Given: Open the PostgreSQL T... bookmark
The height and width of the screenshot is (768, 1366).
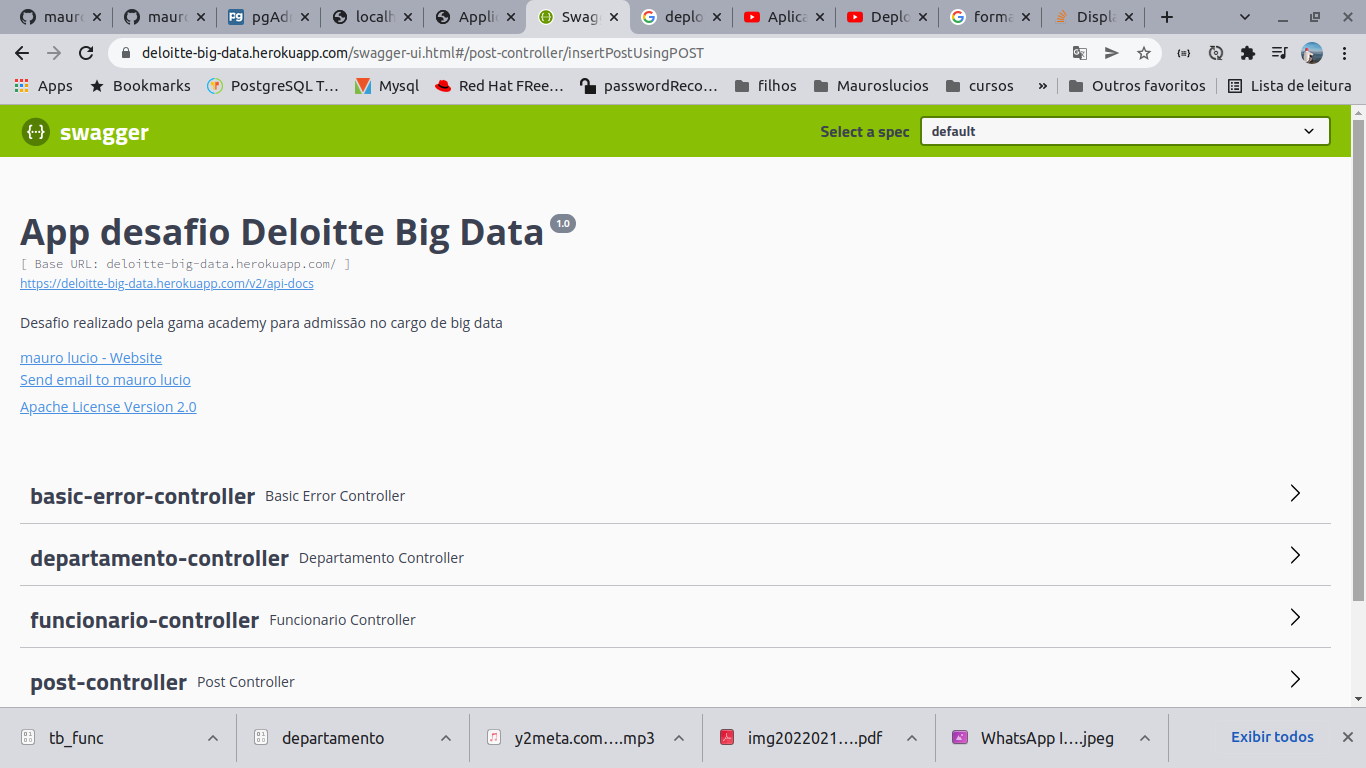Looking at the screenshot, I should click(x=273, y=86).
